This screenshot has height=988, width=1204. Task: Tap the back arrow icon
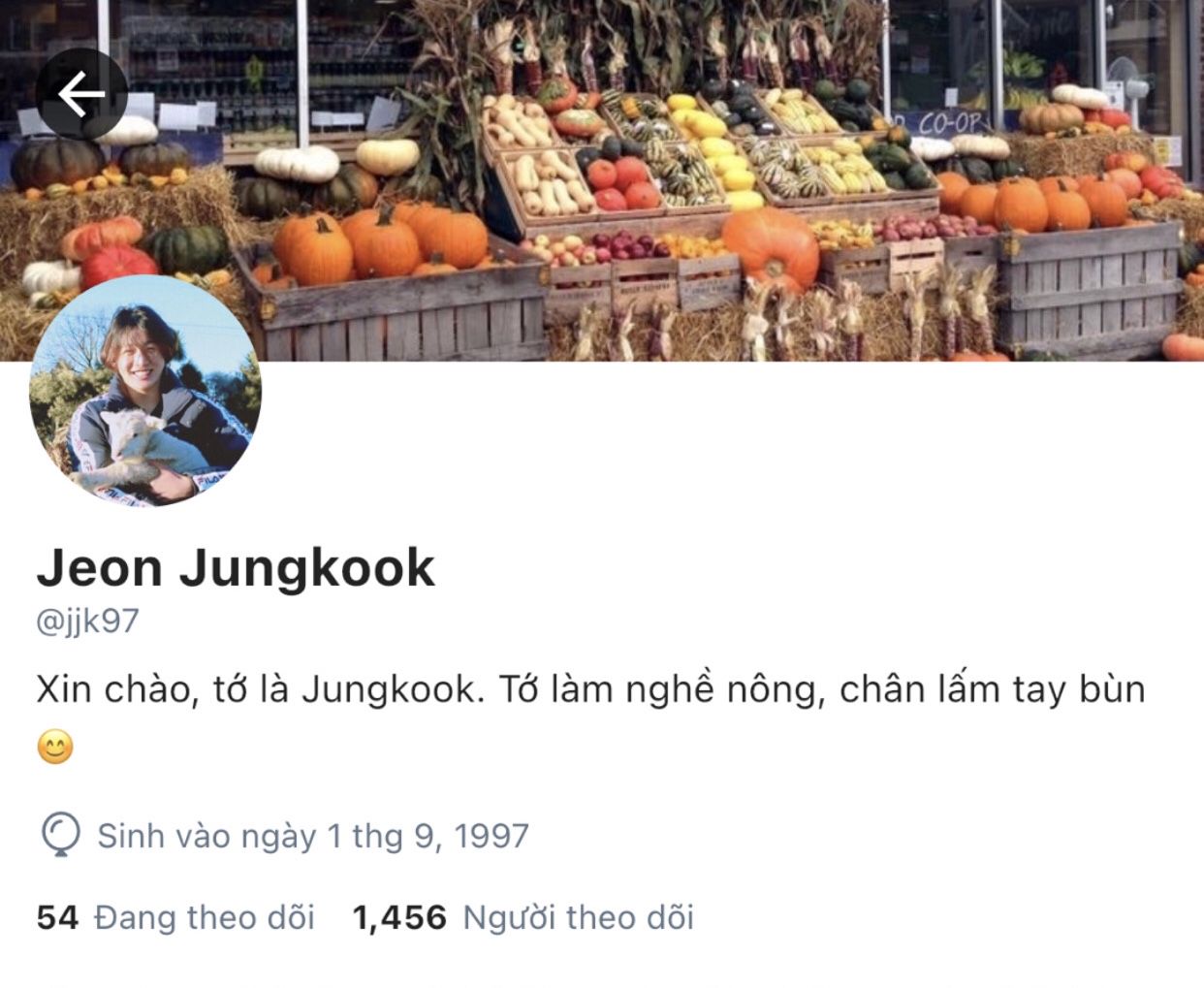coord(81,94)
